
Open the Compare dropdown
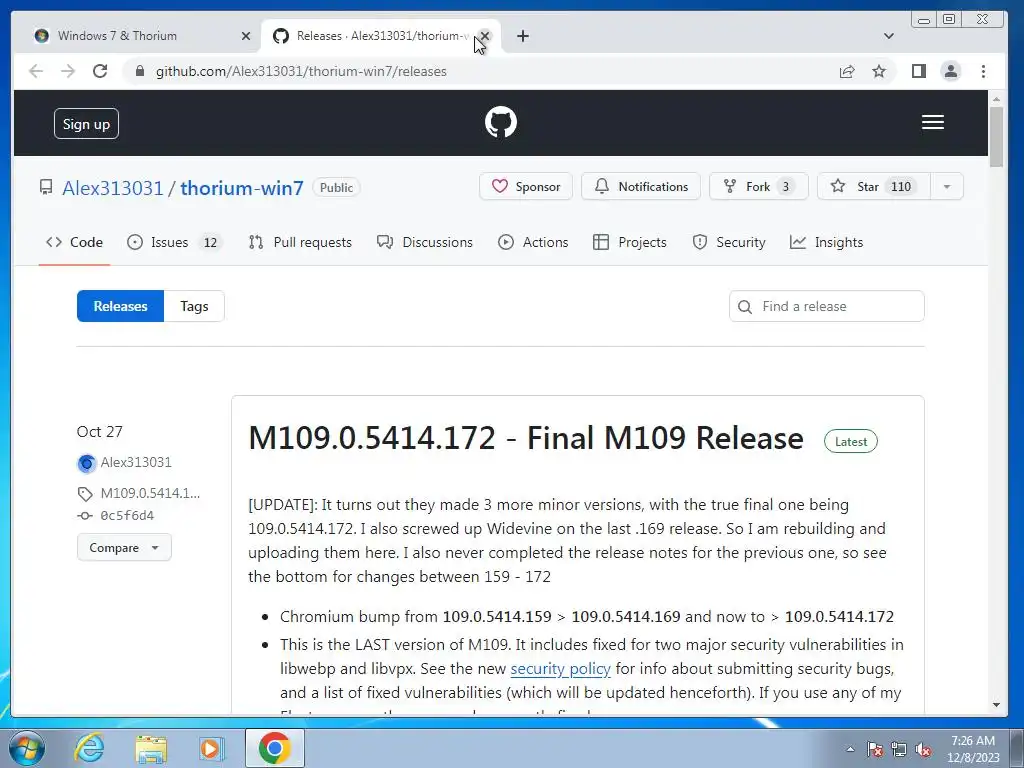124,547
